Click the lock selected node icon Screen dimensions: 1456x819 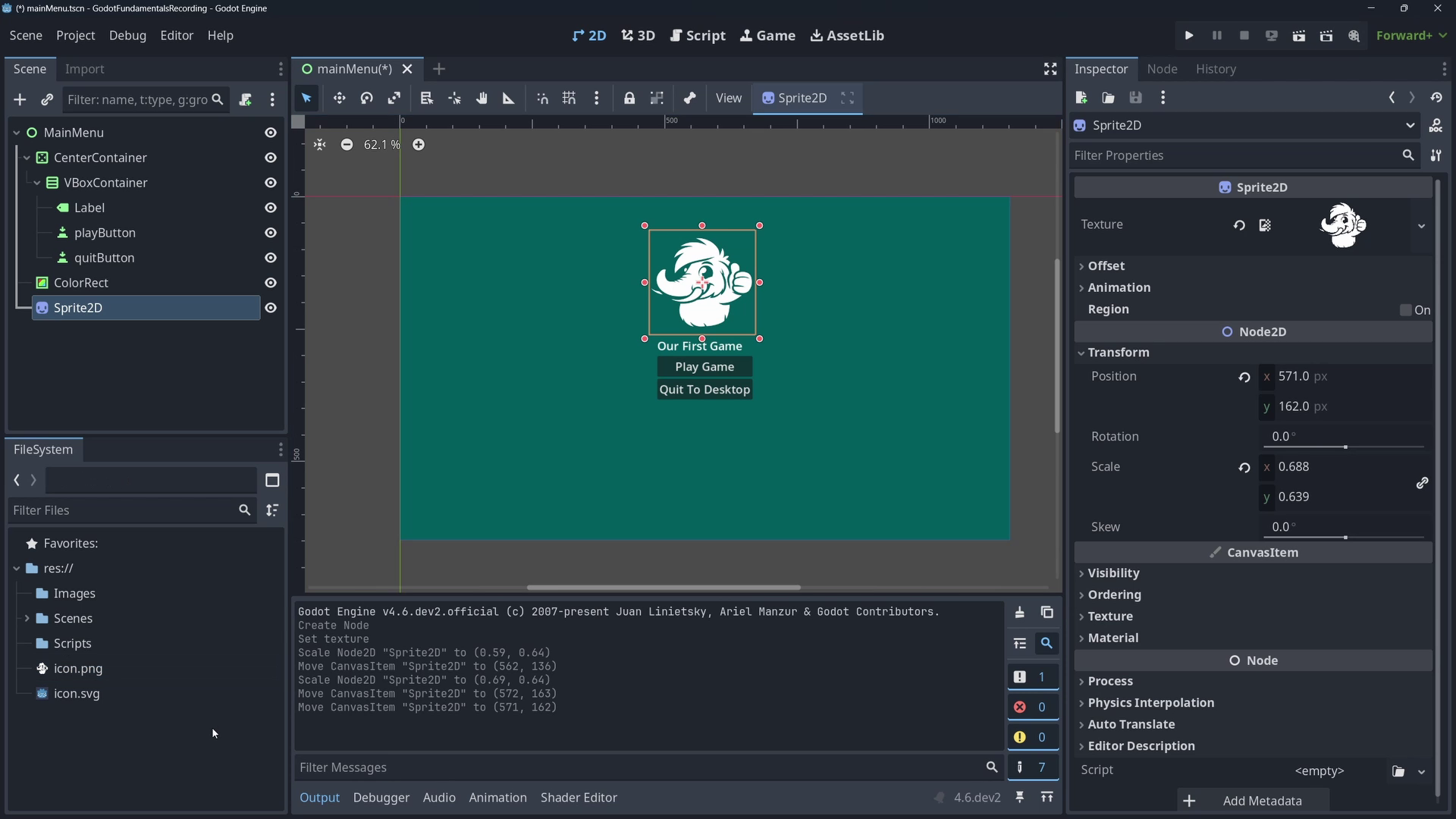[629, 99]
